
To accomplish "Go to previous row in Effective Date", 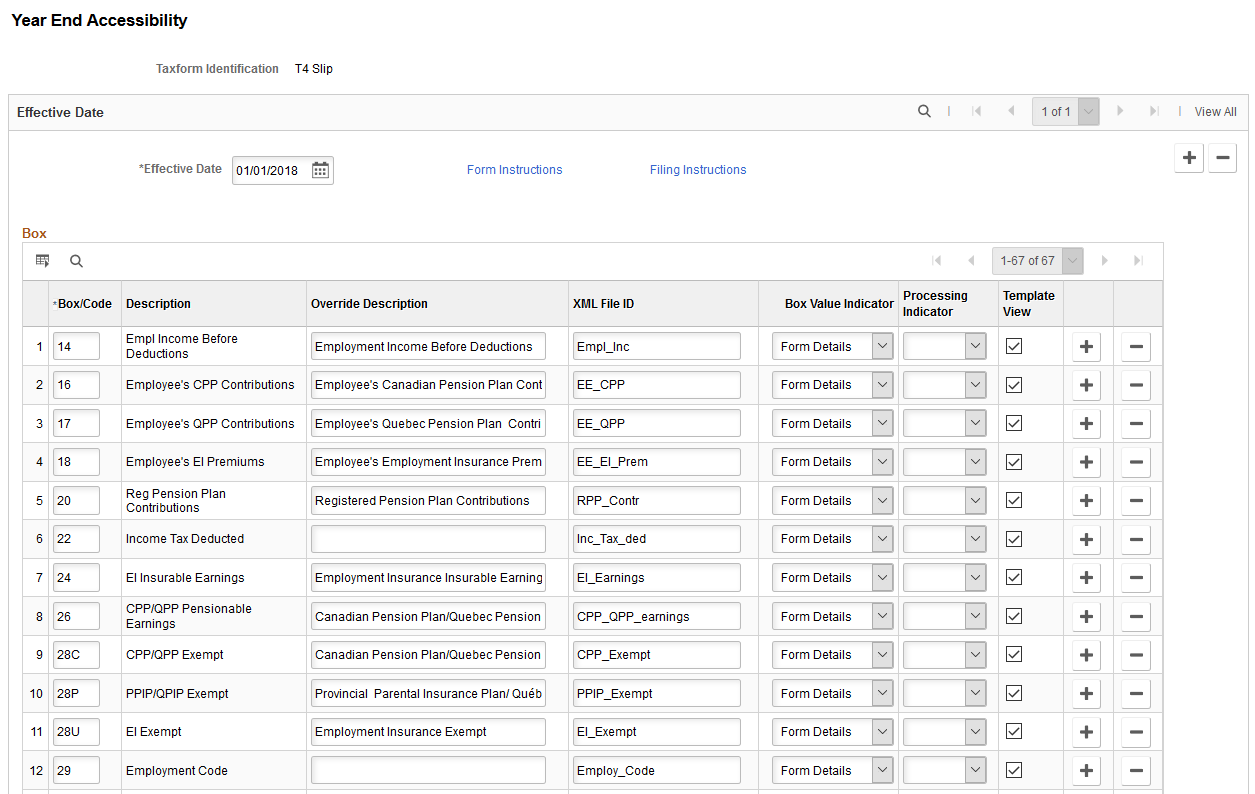I will pyautogui.click(x=1011, y=112).
